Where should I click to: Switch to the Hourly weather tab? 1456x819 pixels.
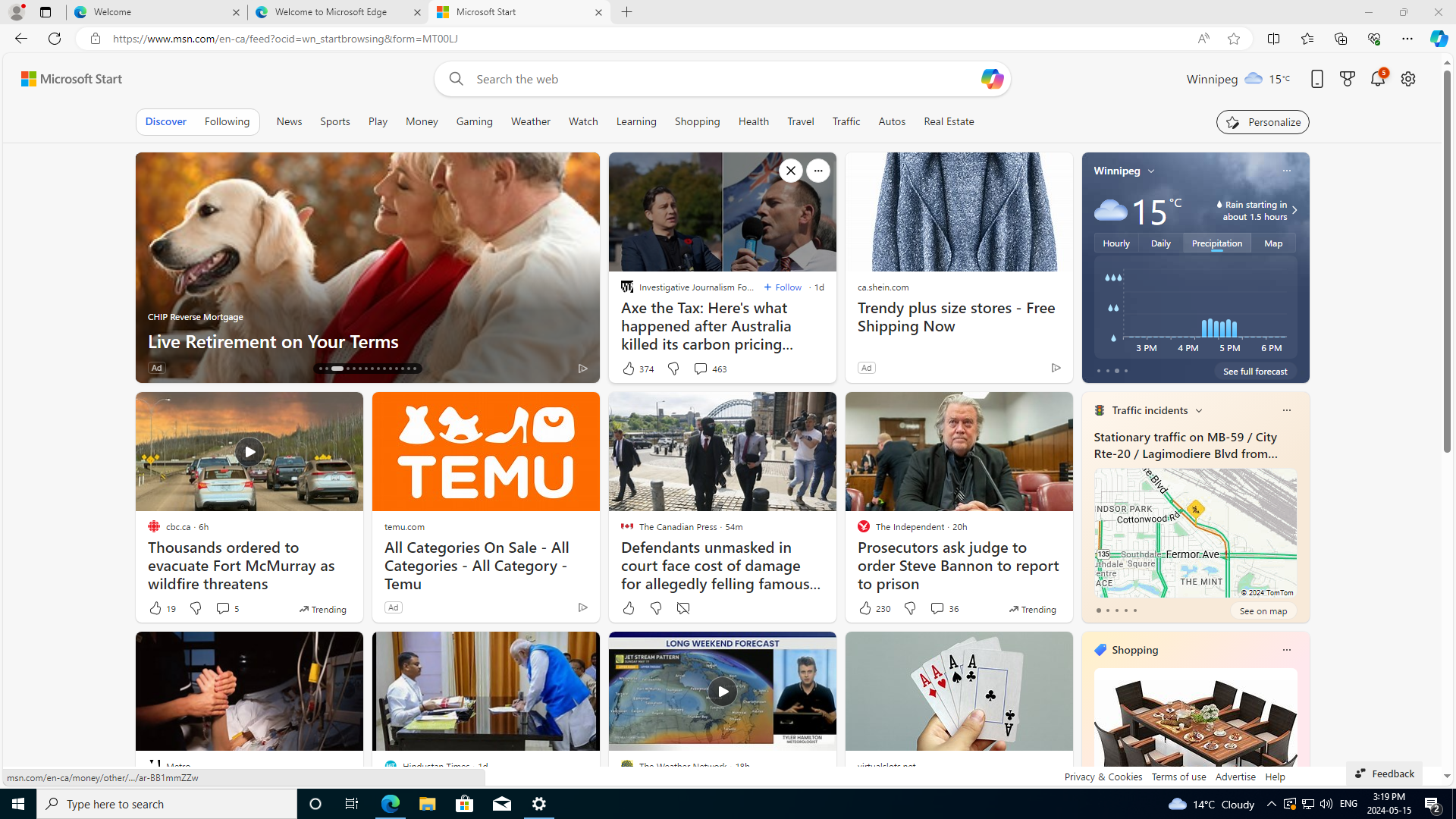[x=1116, y=243]
